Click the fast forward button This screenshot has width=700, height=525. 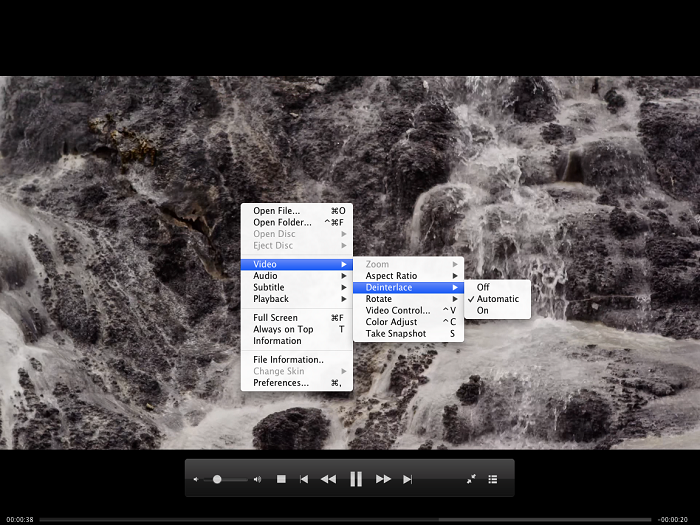[x=383, y=479]
